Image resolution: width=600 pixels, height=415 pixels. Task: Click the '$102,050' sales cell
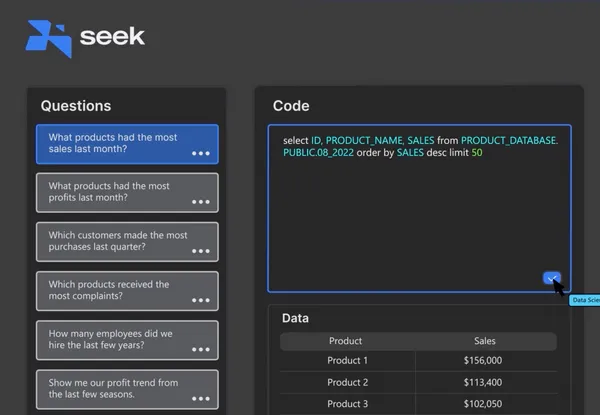click(x=483, y=404)
